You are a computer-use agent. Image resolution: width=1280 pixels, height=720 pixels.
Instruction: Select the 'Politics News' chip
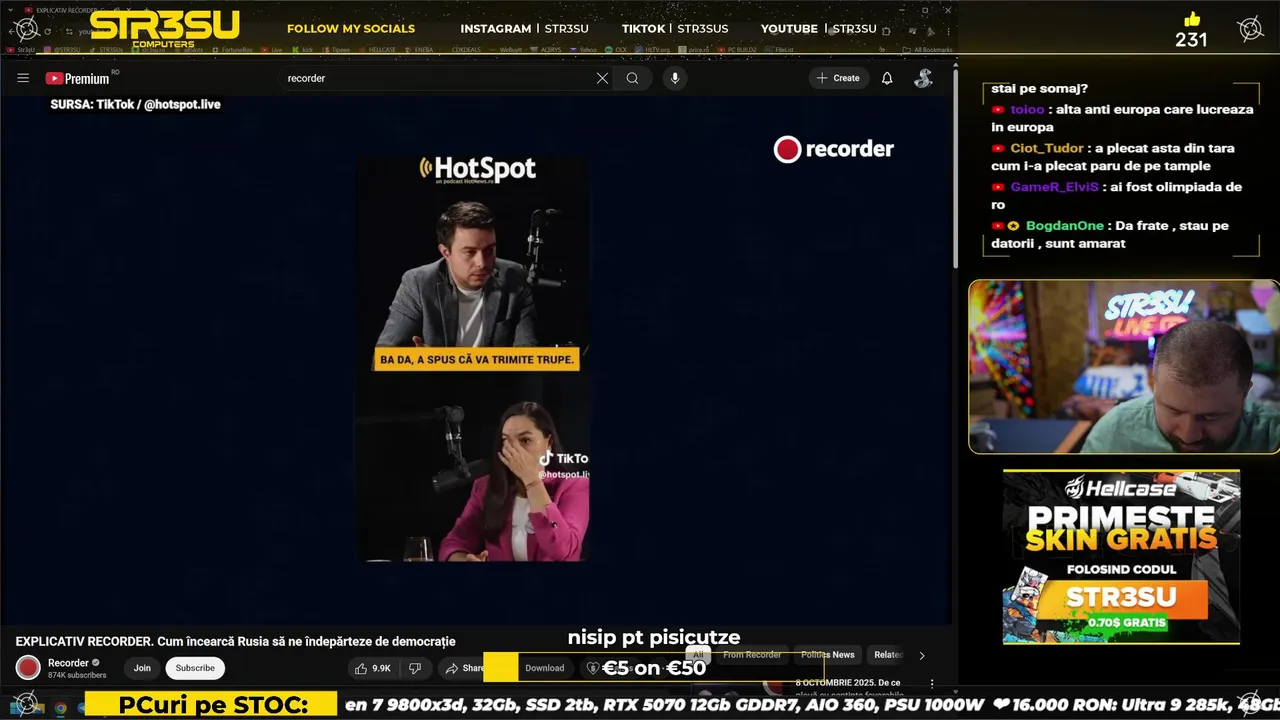pyautogui.click(x=828, y=655)
